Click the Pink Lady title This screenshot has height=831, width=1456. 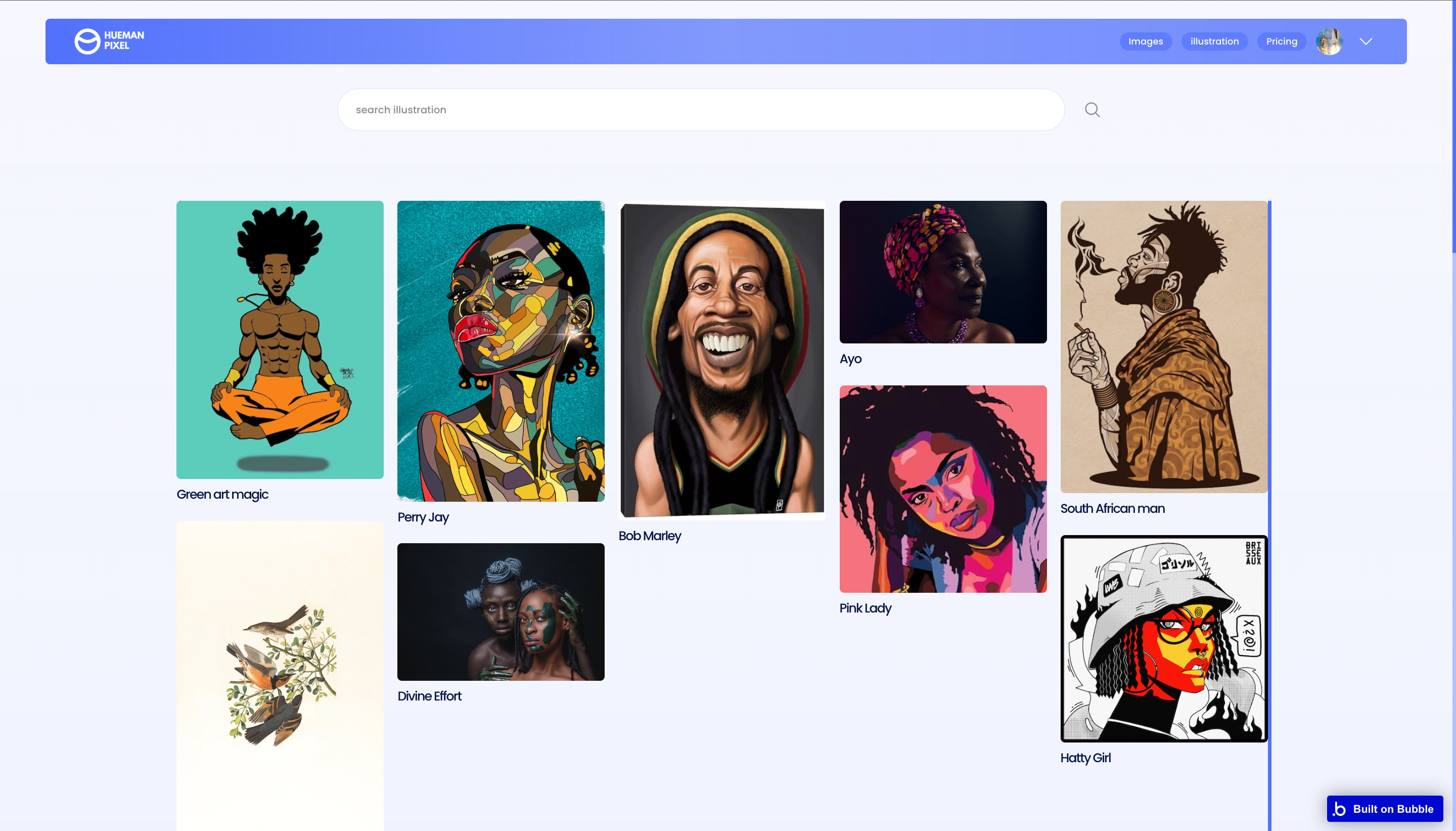(865, 608)
